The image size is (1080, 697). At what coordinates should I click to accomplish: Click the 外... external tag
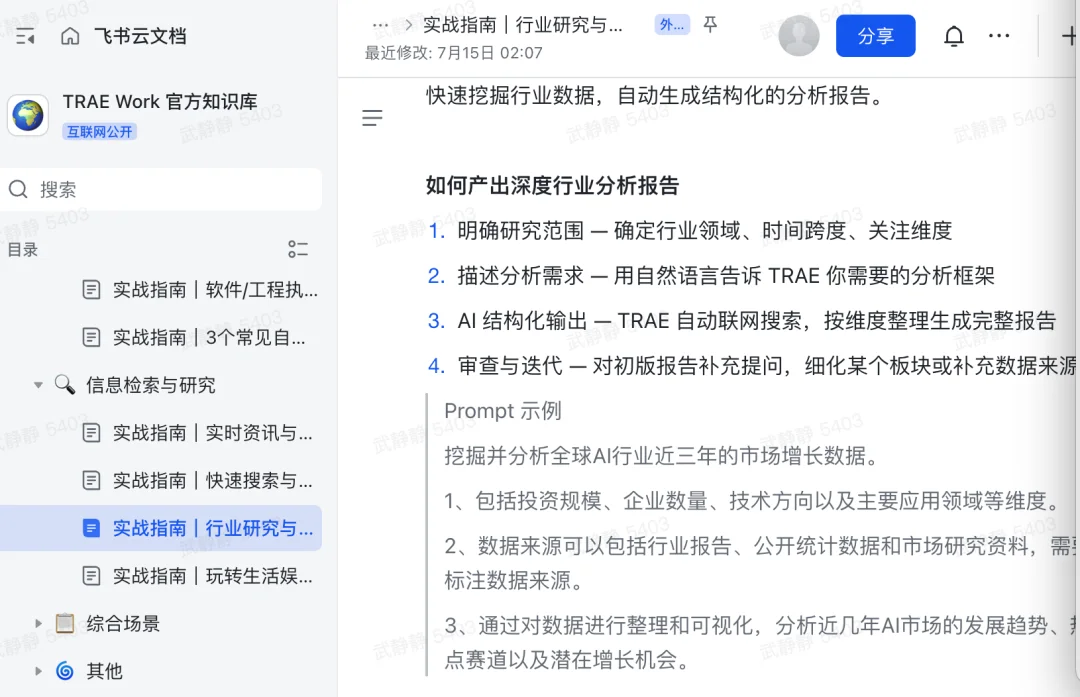[x=672, y=25]
